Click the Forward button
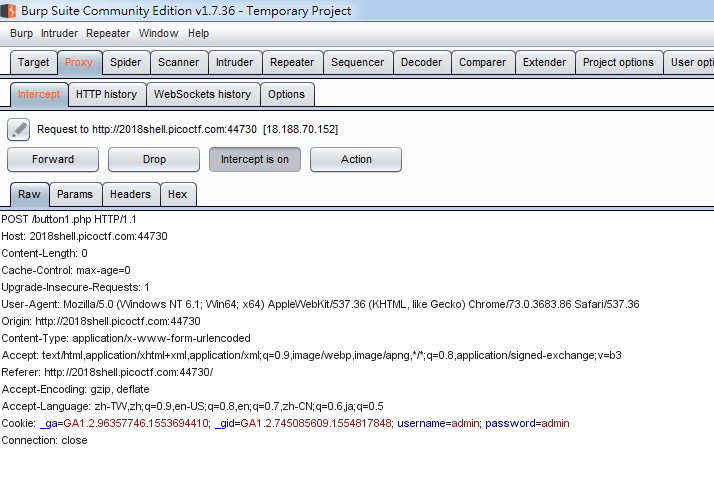Image resolution: width=714 pixels, height=500 pixels. (x=53, y=159)
